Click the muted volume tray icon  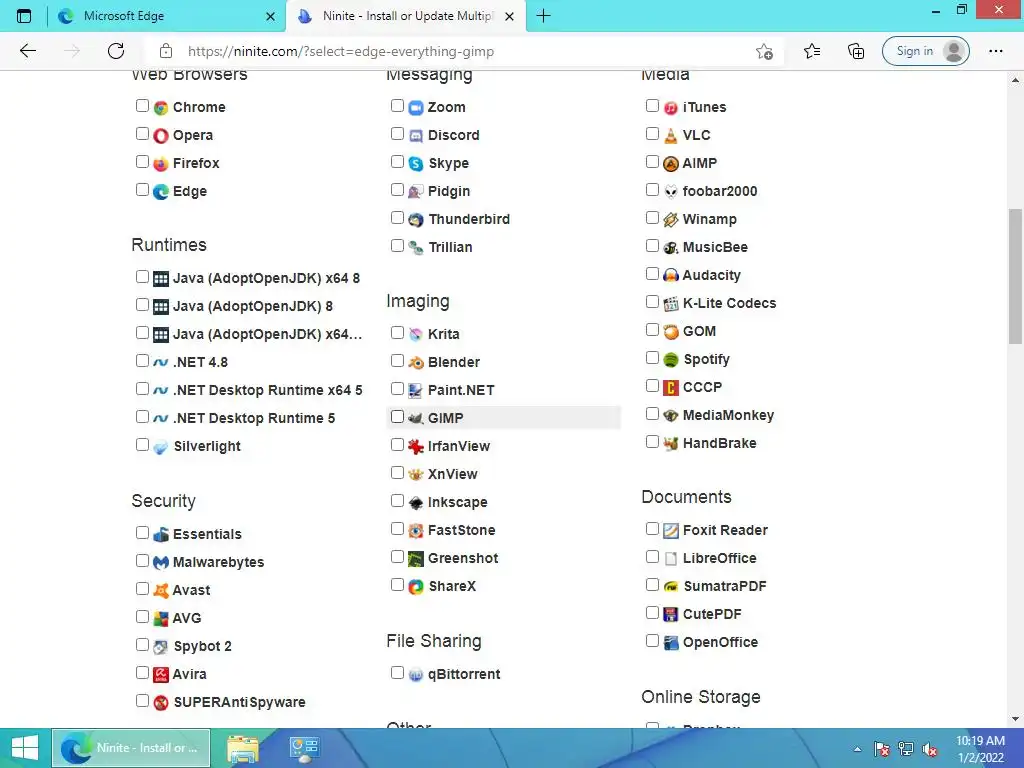[930, 749]
